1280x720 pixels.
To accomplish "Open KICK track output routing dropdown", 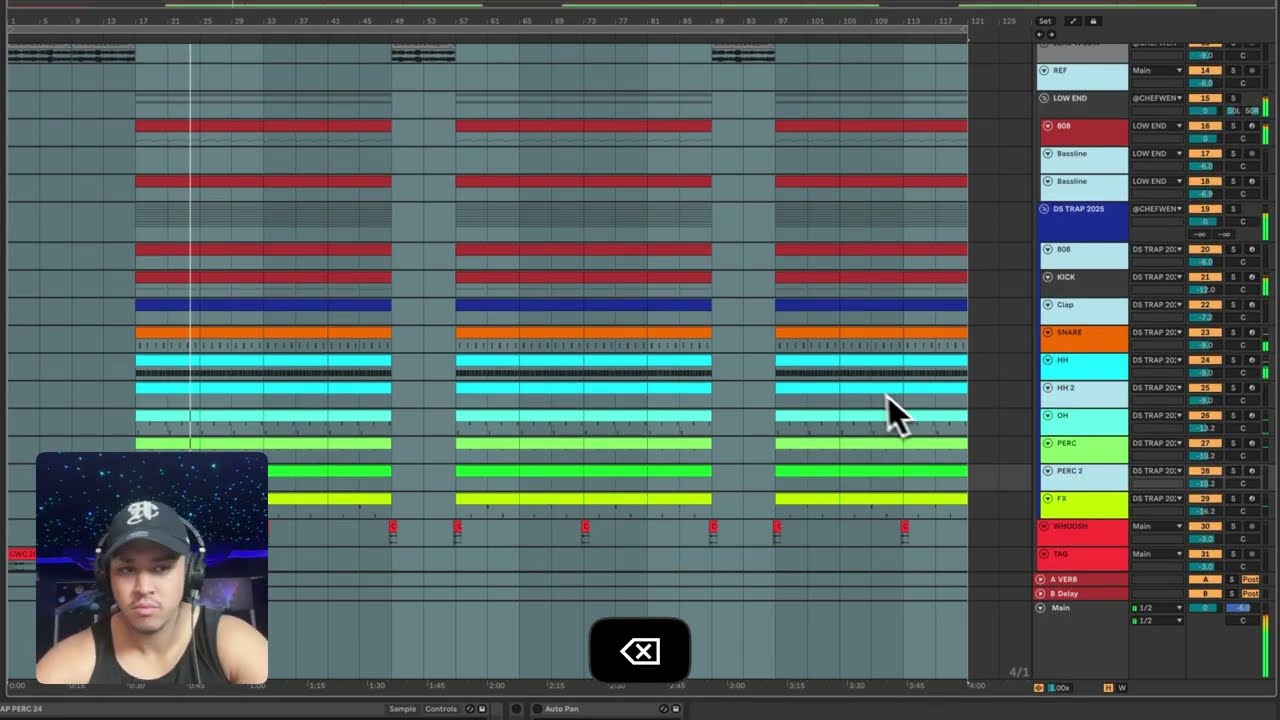I will (1157, 277).
